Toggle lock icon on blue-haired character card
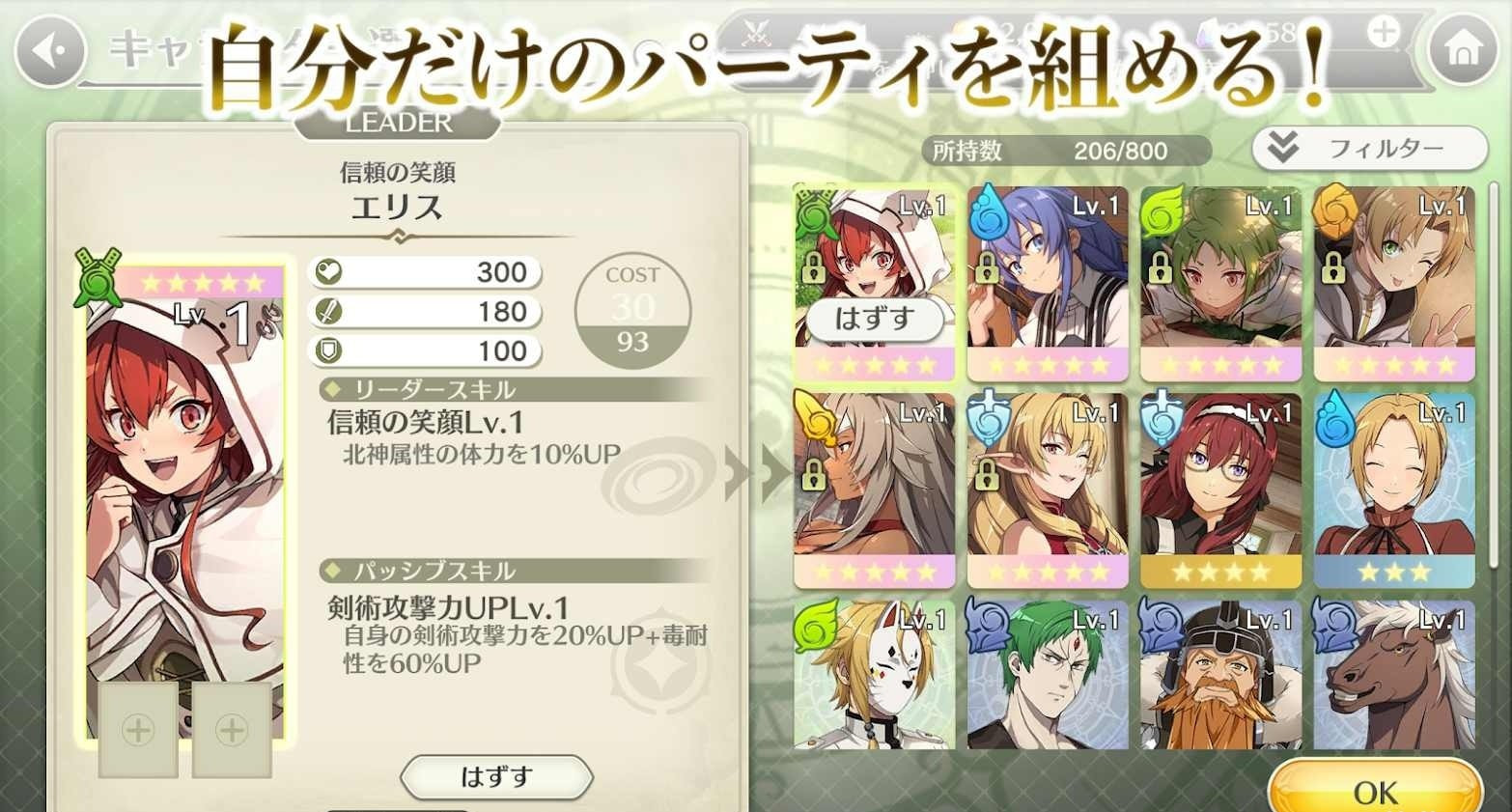This screenshot has height=812, width=1512. point(986,268)
